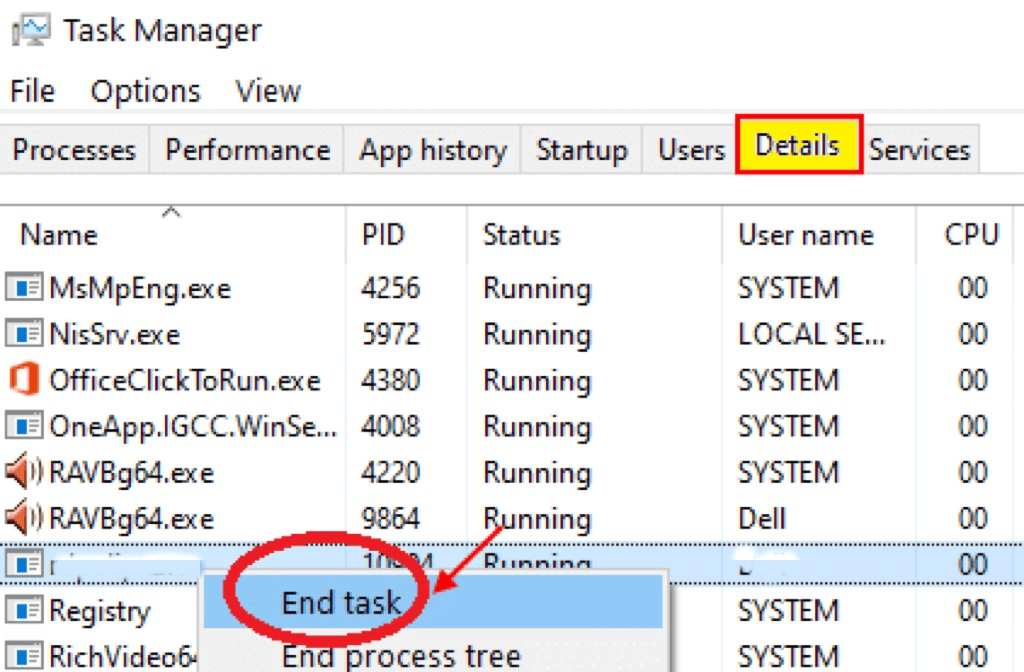Click Running status of OfficeClickToRun.exe
1024x672 pixels.
[537, 381]
